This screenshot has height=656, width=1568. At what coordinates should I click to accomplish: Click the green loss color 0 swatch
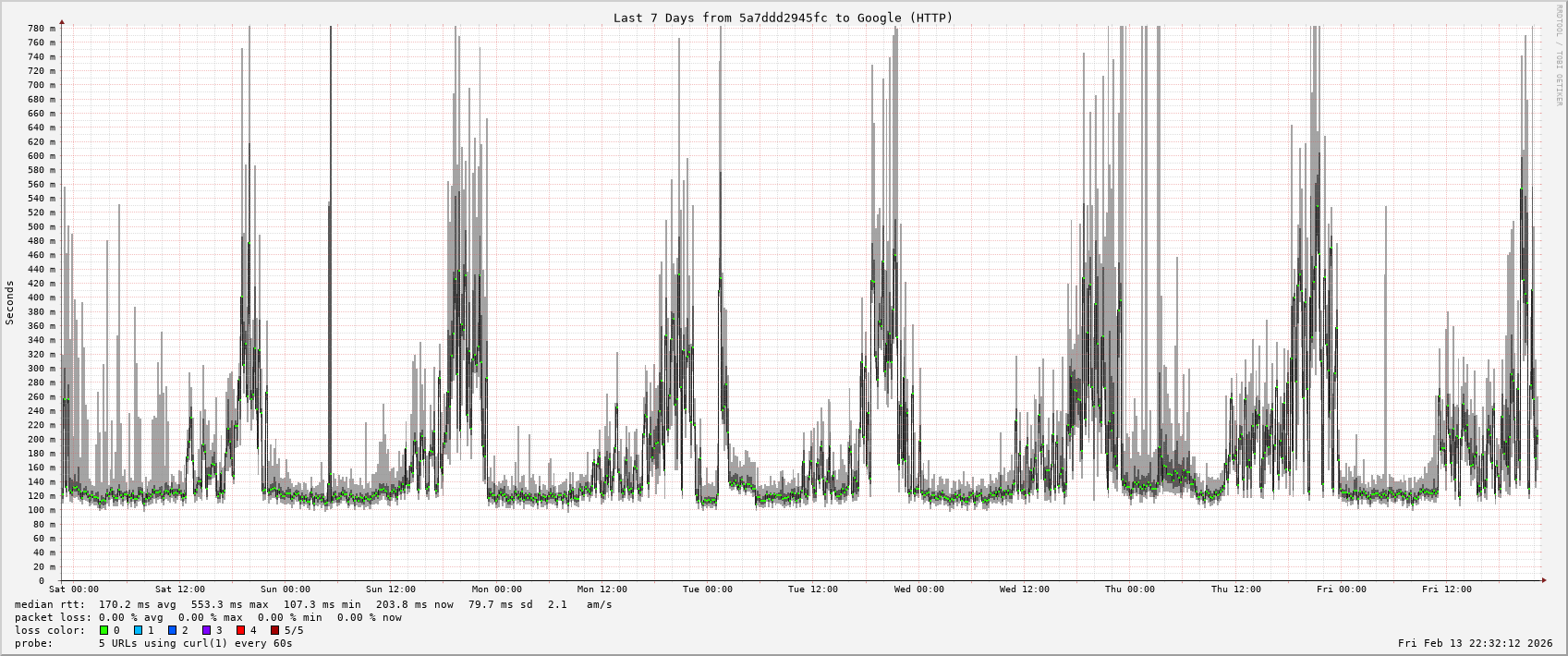pos(103,631)
